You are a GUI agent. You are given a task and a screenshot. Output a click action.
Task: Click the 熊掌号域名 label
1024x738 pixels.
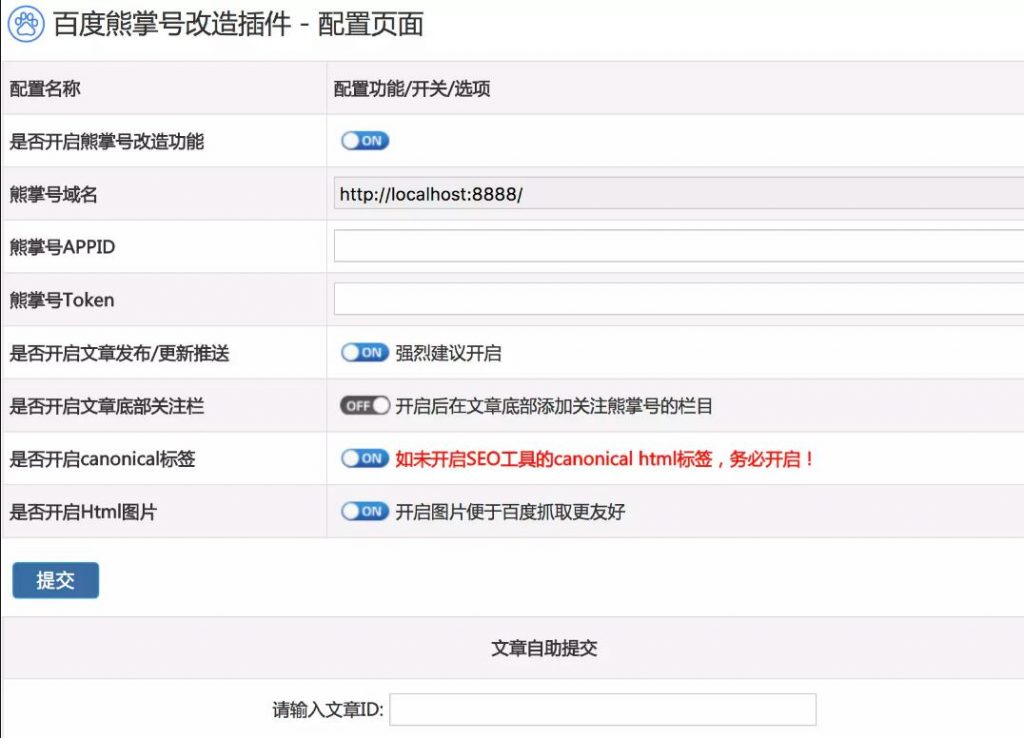(x=54, y=194)
